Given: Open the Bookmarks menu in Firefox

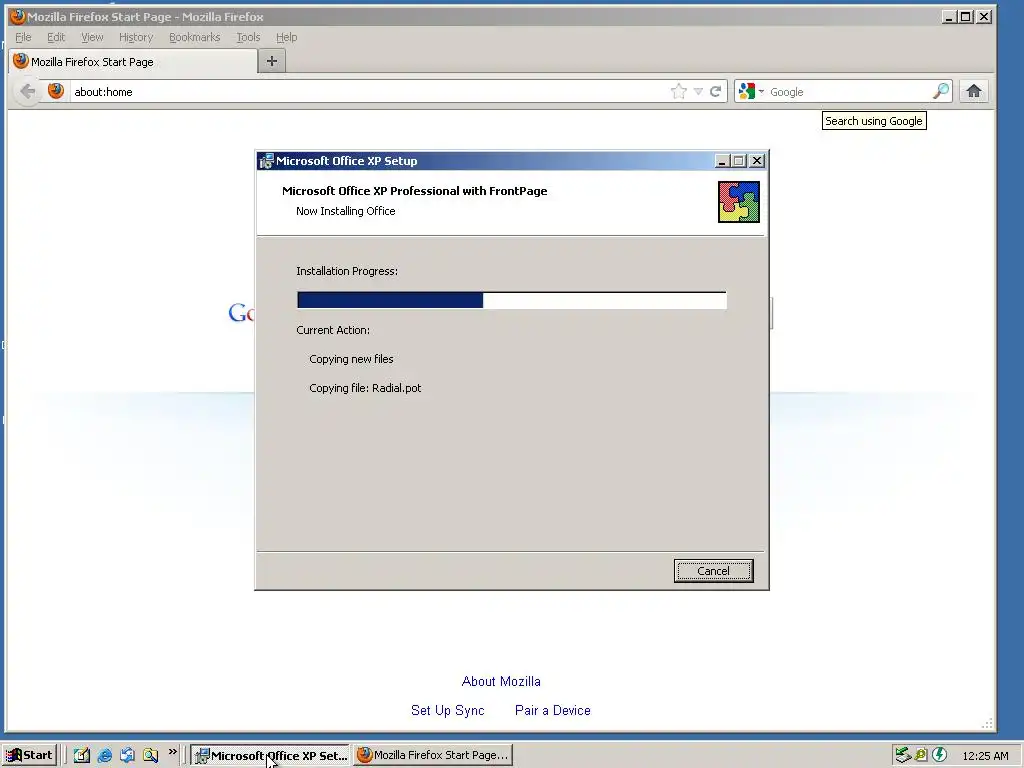Looking at the screenshot, I should [195, 37].
